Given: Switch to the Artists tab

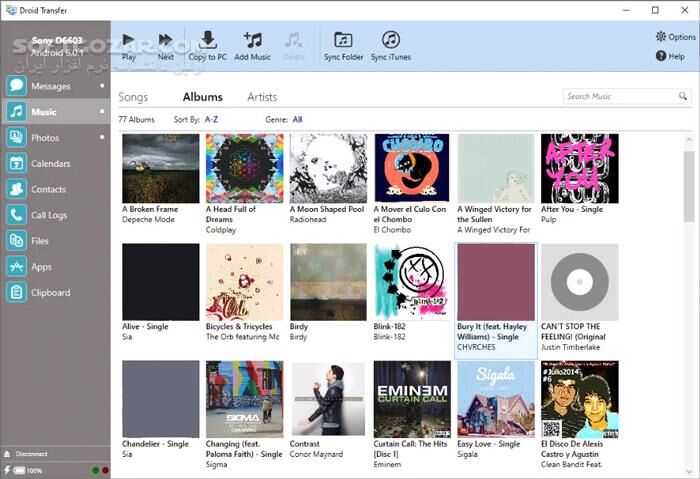Looking at the screenshot, I should pos(262,97).
